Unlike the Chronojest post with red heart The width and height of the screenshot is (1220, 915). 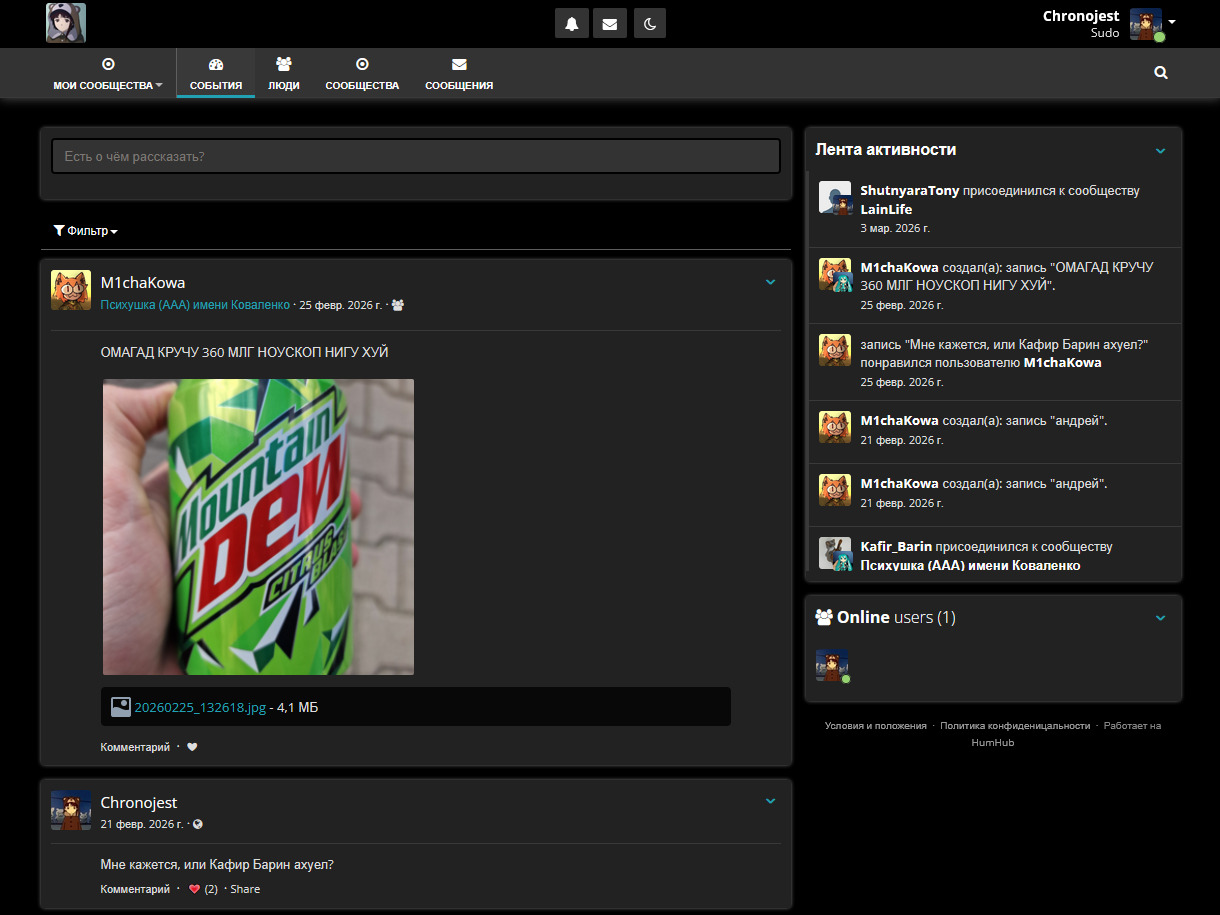pyautogui.click(x=194, y=889)
